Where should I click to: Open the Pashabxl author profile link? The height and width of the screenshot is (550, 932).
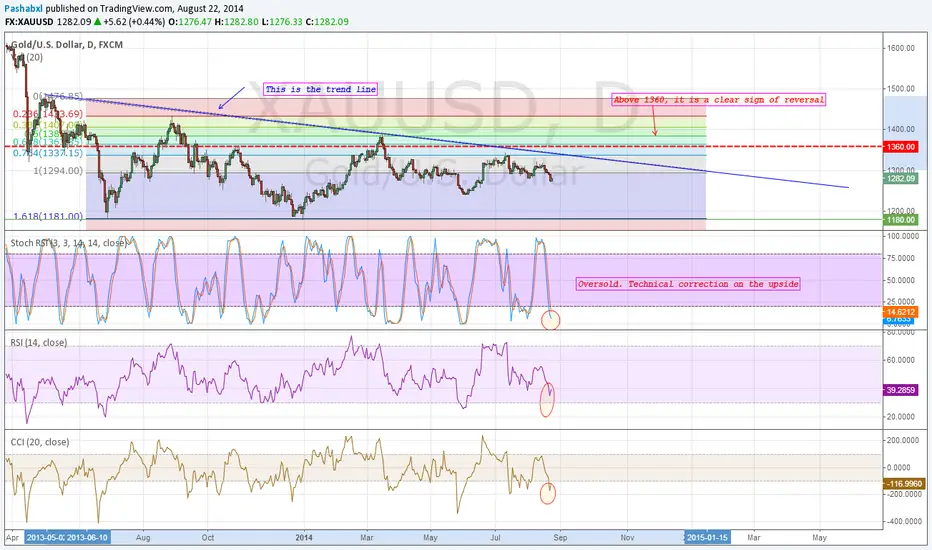(23, 9)
